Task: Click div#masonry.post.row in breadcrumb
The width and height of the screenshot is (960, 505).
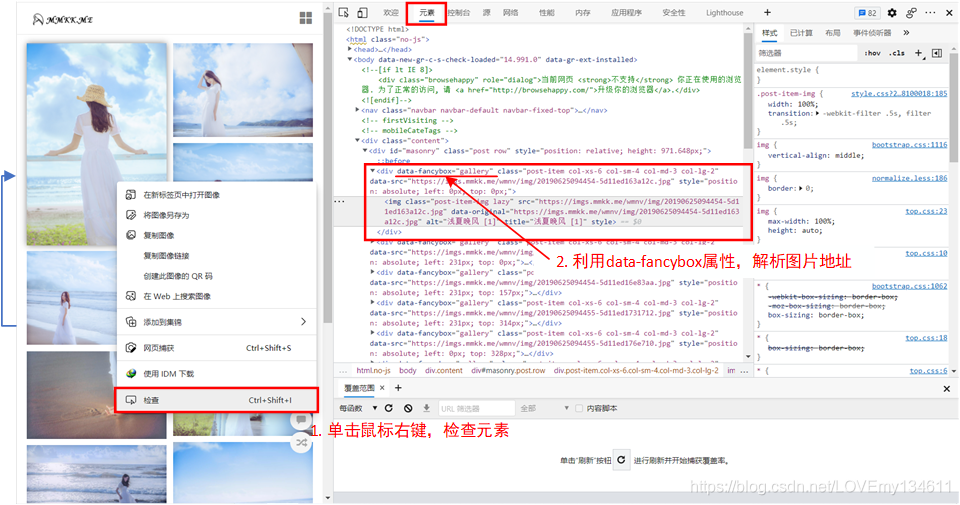Action: pos(508,370)
